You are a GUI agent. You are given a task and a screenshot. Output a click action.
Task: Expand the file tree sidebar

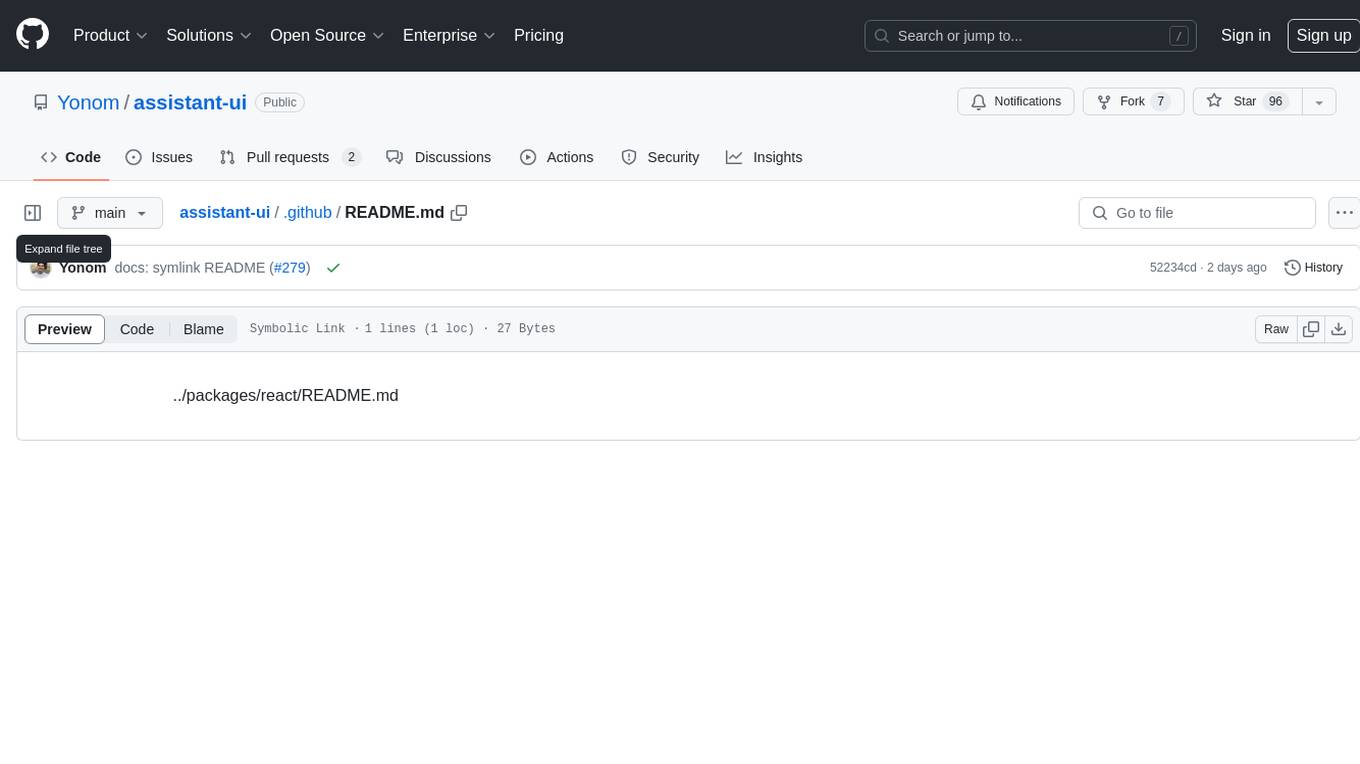(33, 213)
